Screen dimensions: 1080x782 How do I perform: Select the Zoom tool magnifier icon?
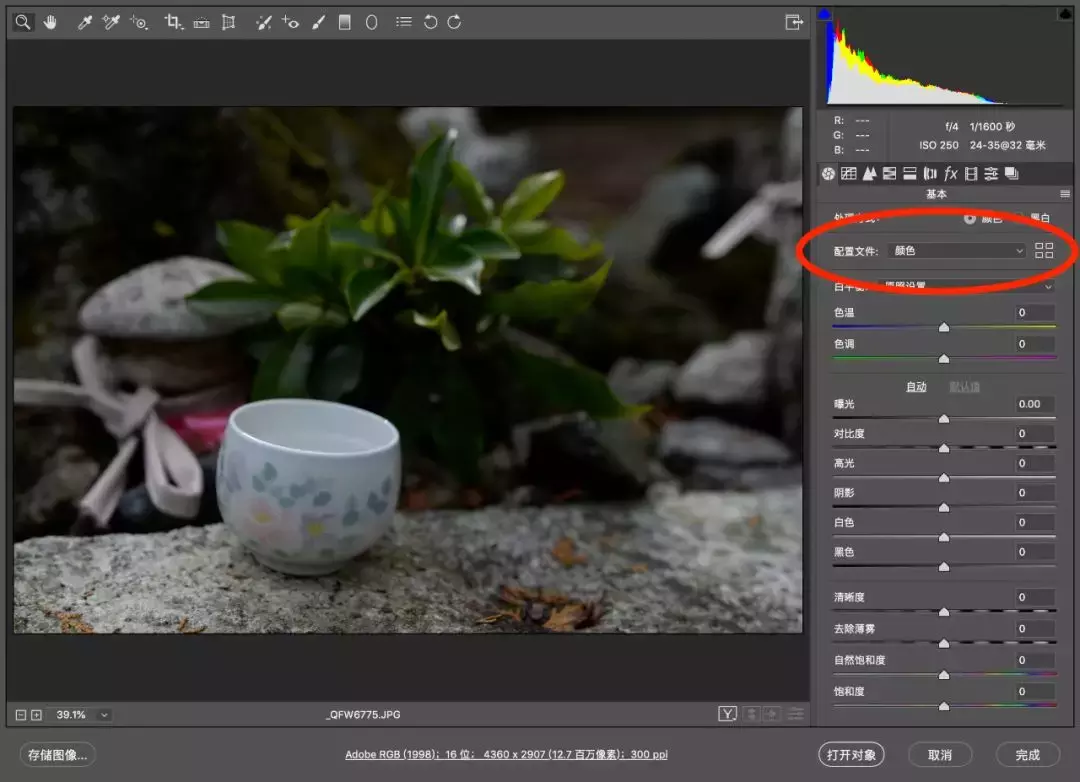[23, 22]
